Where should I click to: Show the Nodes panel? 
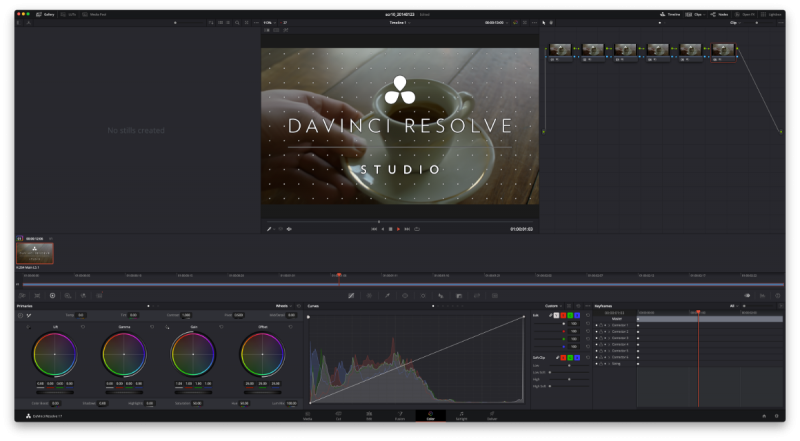pos(719,15)
